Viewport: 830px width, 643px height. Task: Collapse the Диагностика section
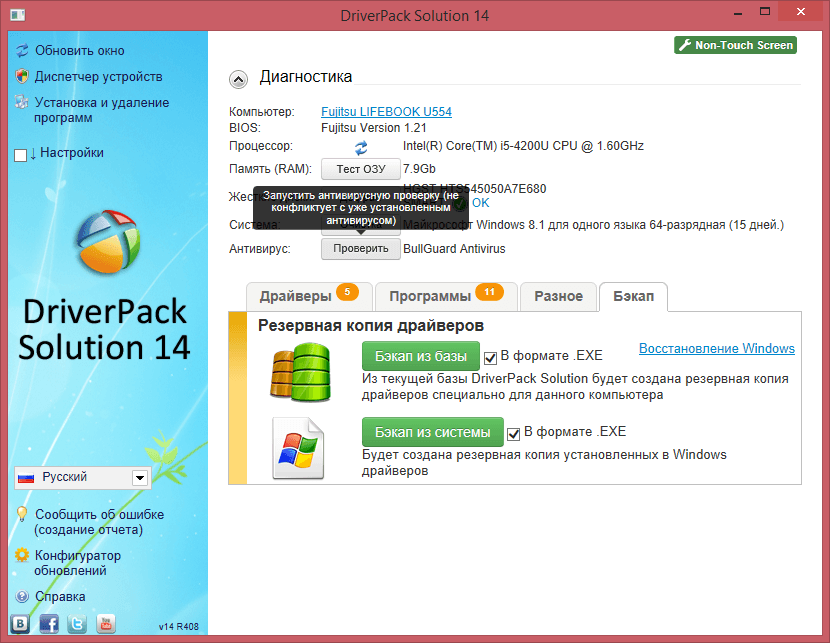tap(238, 80)
